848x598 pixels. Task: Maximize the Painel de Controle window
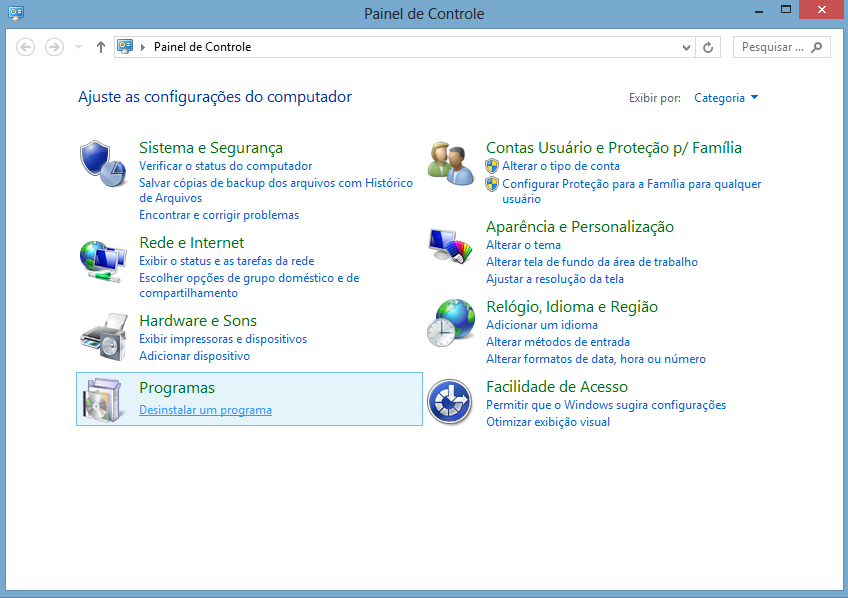(786, 9)
